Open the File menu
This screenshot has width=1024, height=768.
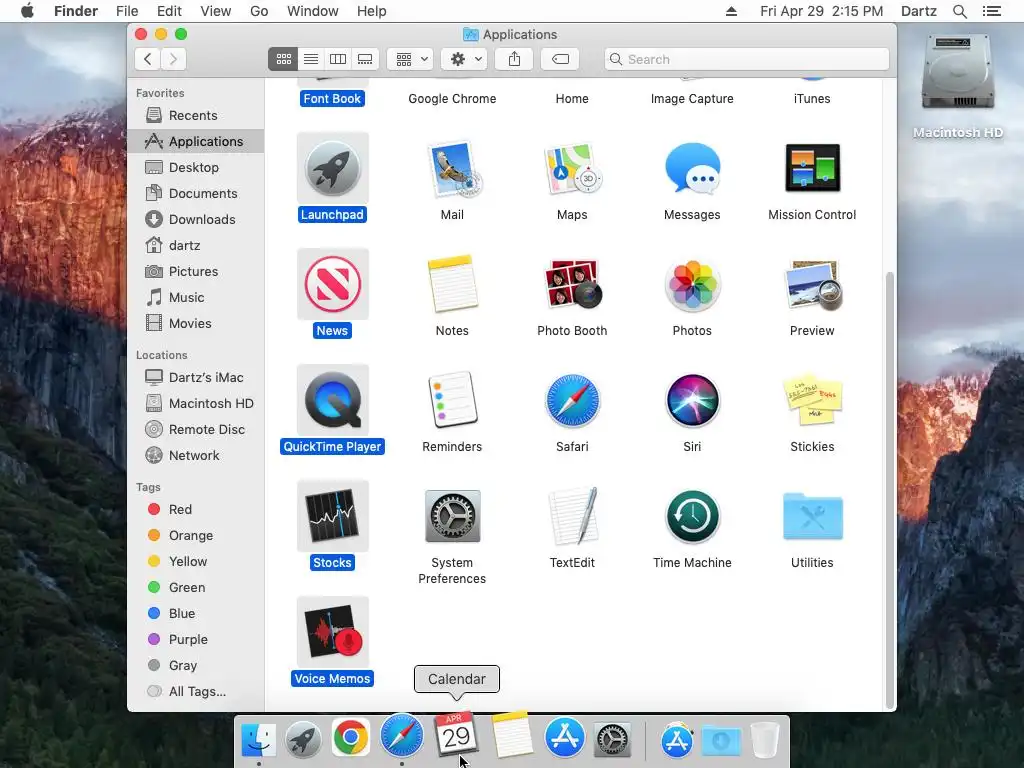click(127, 11)
